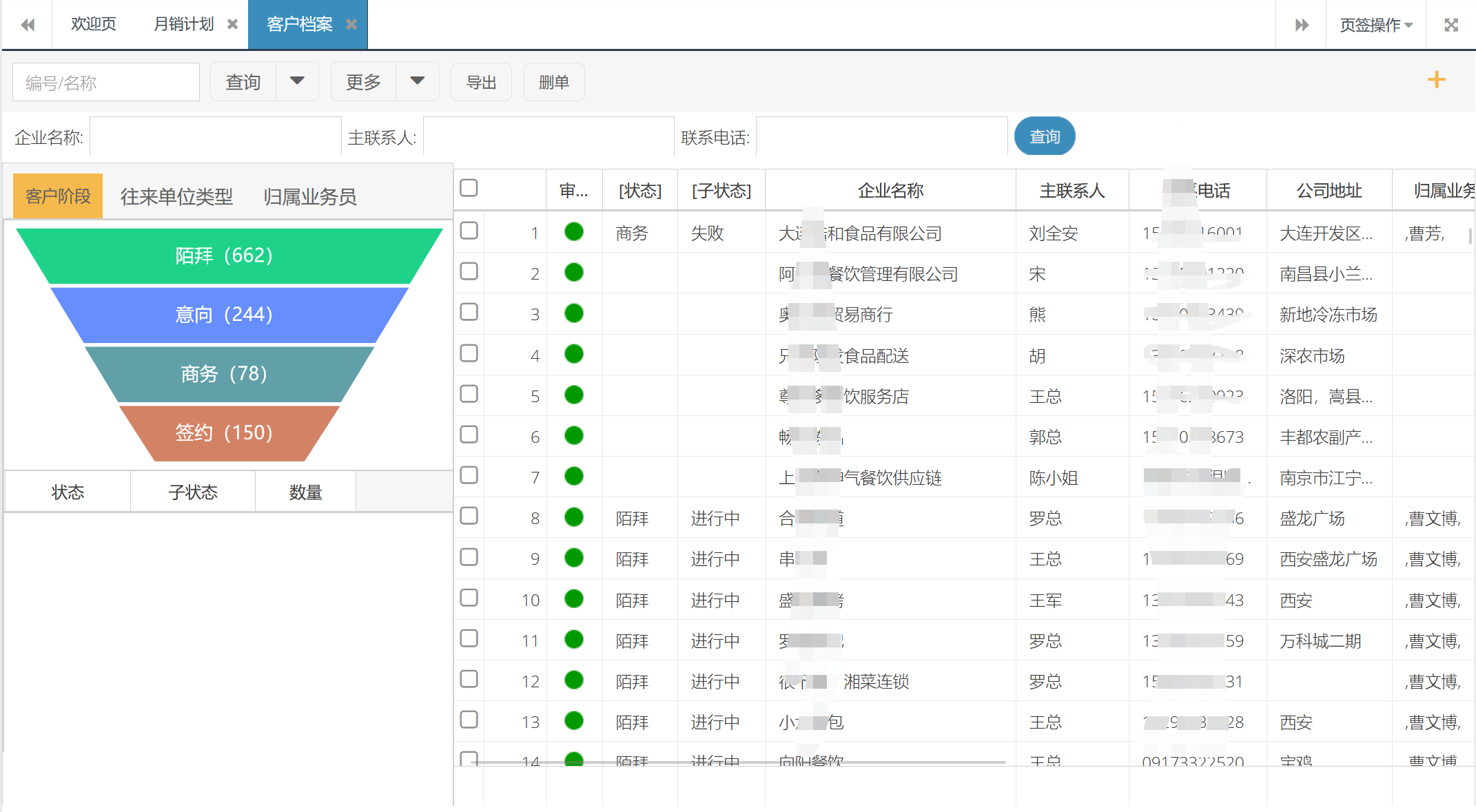Close the 月销计划 tab
Screen dimensions: 1476x812
233,25
